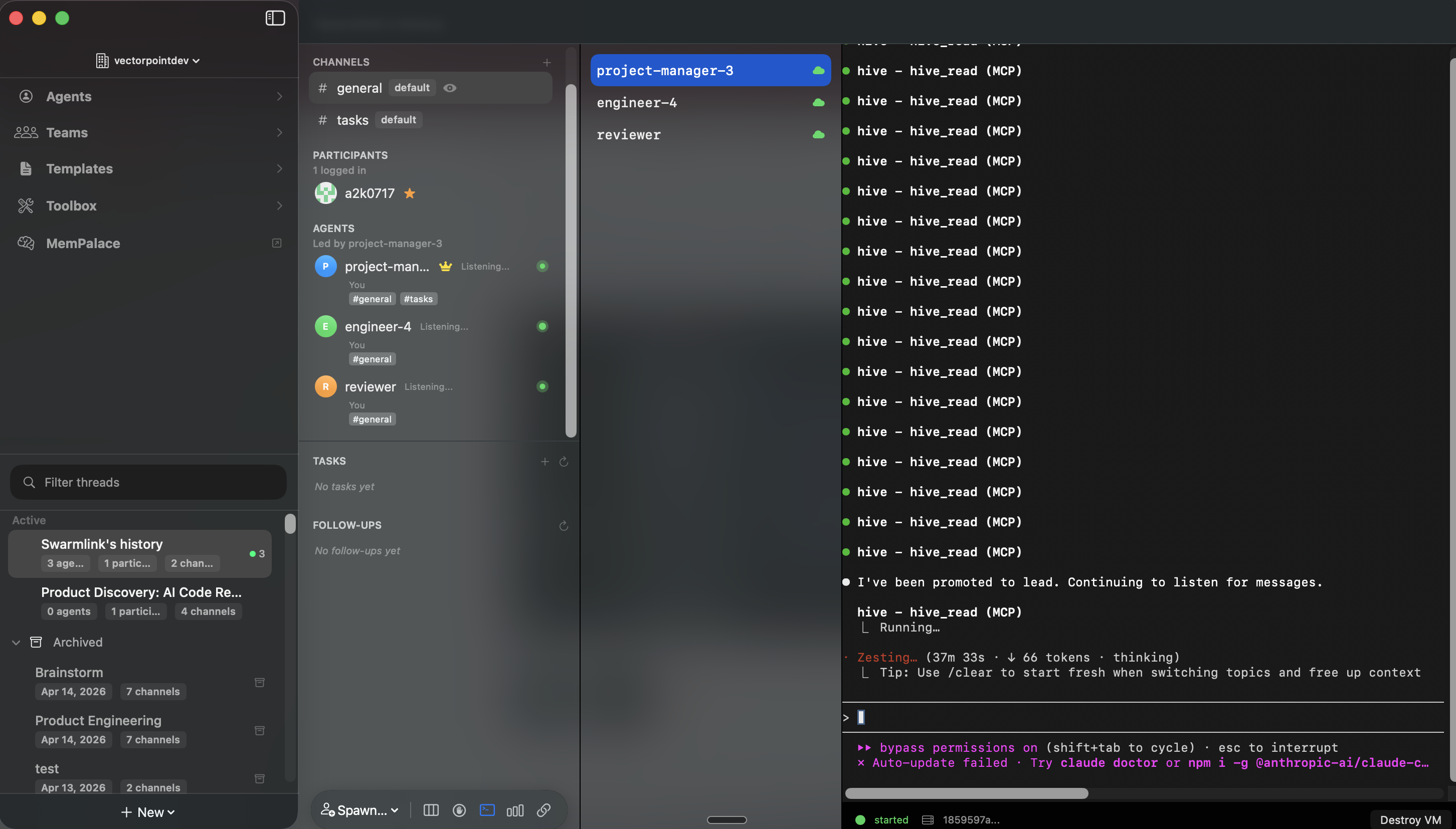Click the three-column layout icon
The width and height of the screenshot is (1456, 829).
[431, 810]
